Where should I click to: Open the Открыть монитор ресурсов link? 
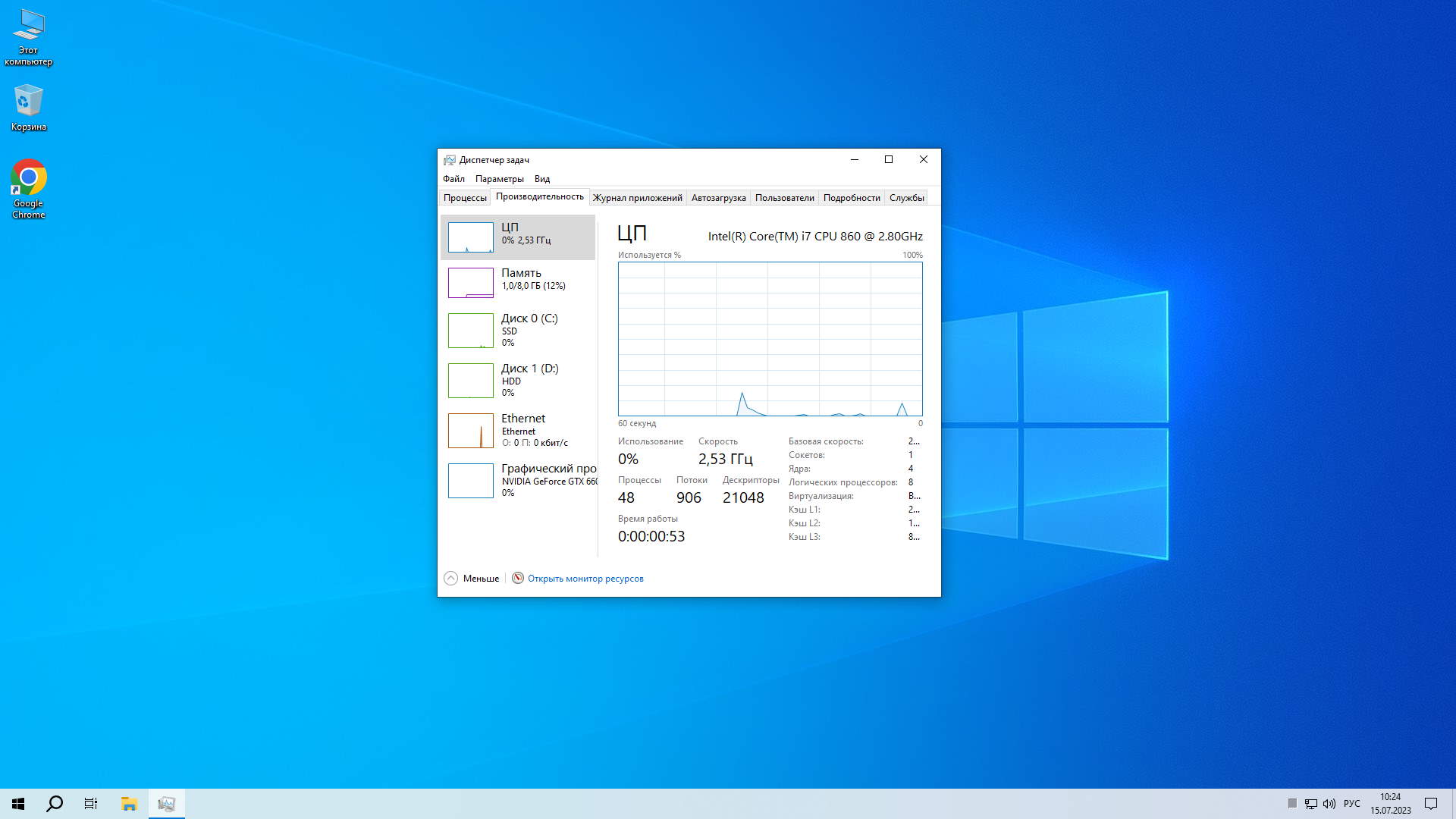pos(585,579)
